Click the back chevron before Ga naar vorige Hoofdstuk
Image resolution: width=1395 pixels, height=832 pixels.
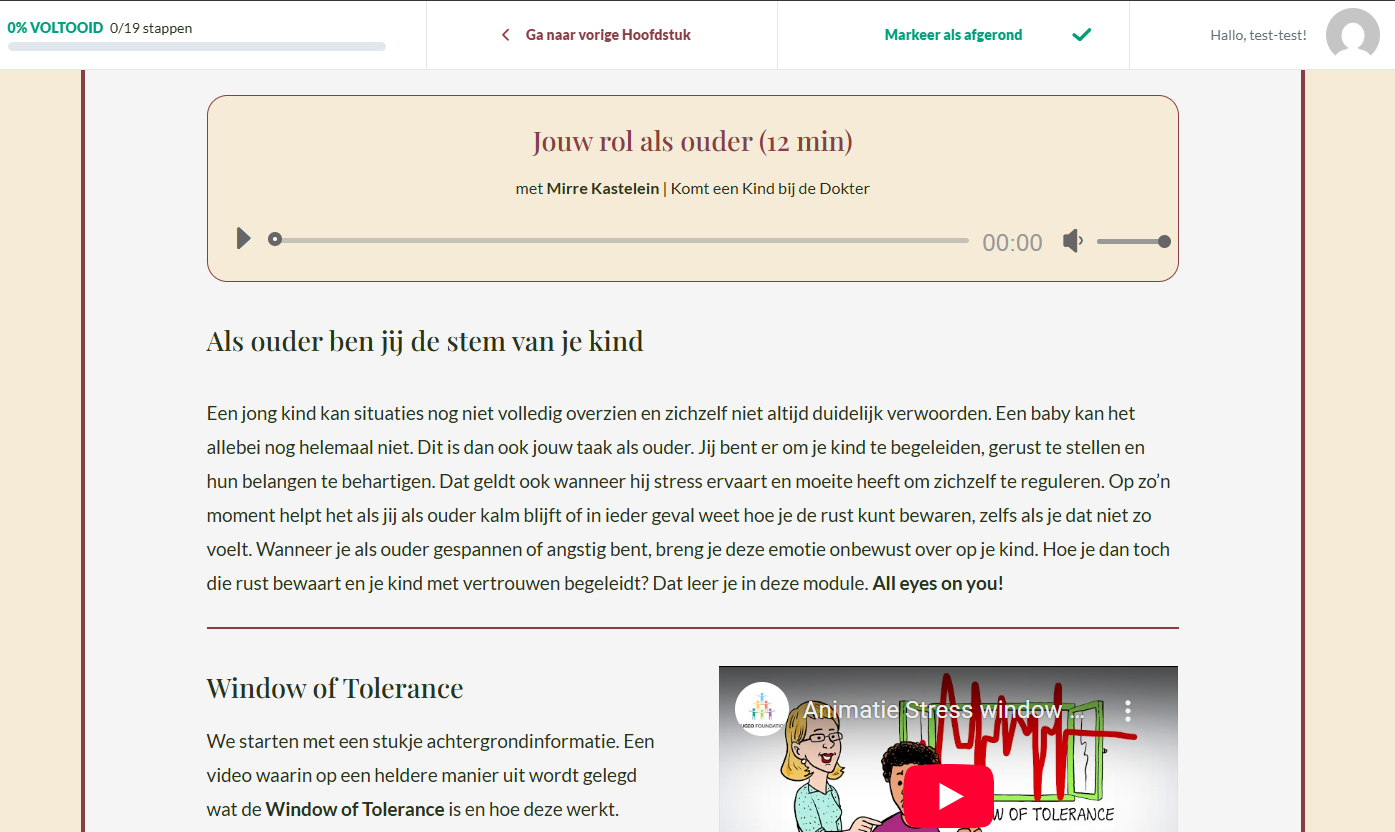(x=505, y=33)
